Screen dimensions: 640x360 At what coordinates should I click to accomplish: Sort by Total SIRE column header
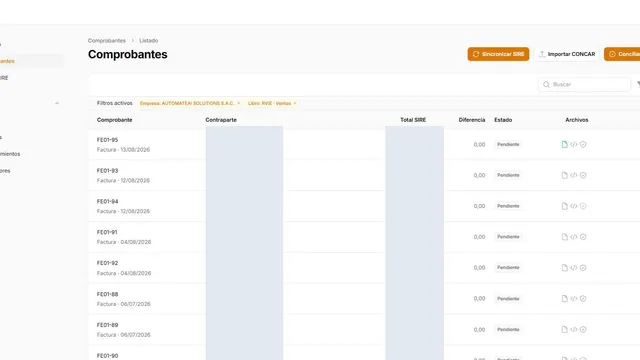(413, 120)
